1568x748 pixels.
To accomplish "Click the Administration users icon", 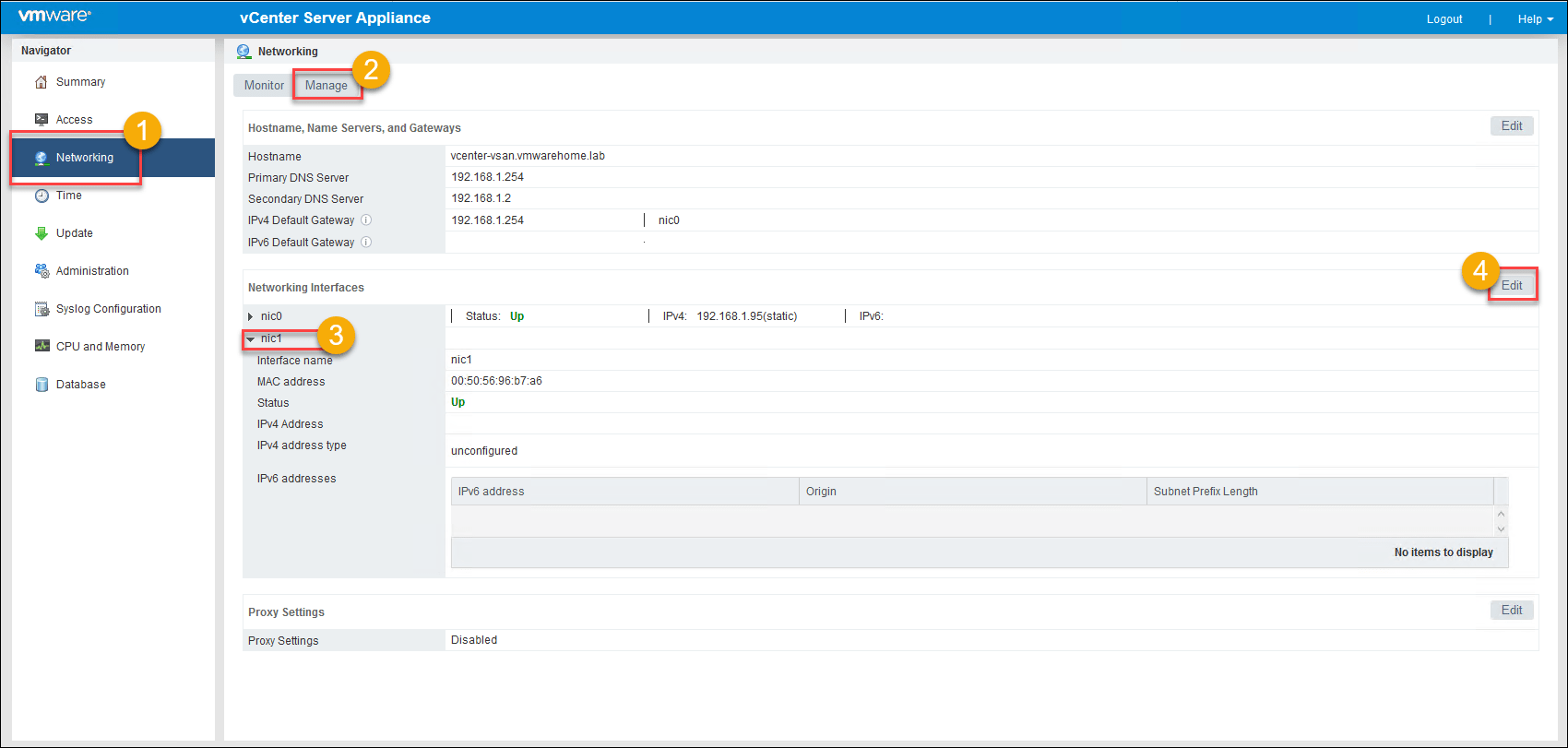I will pos(41,271).
